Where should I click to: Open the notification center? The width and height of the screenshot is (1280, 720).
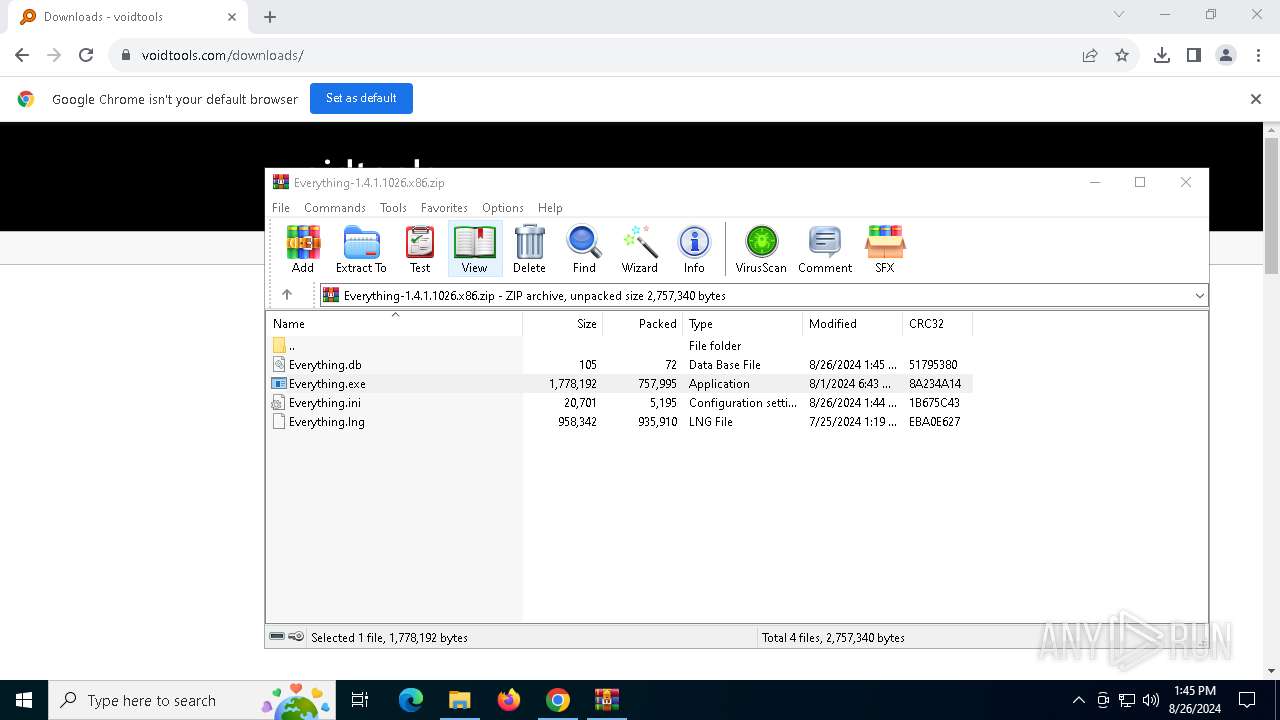1247,700
